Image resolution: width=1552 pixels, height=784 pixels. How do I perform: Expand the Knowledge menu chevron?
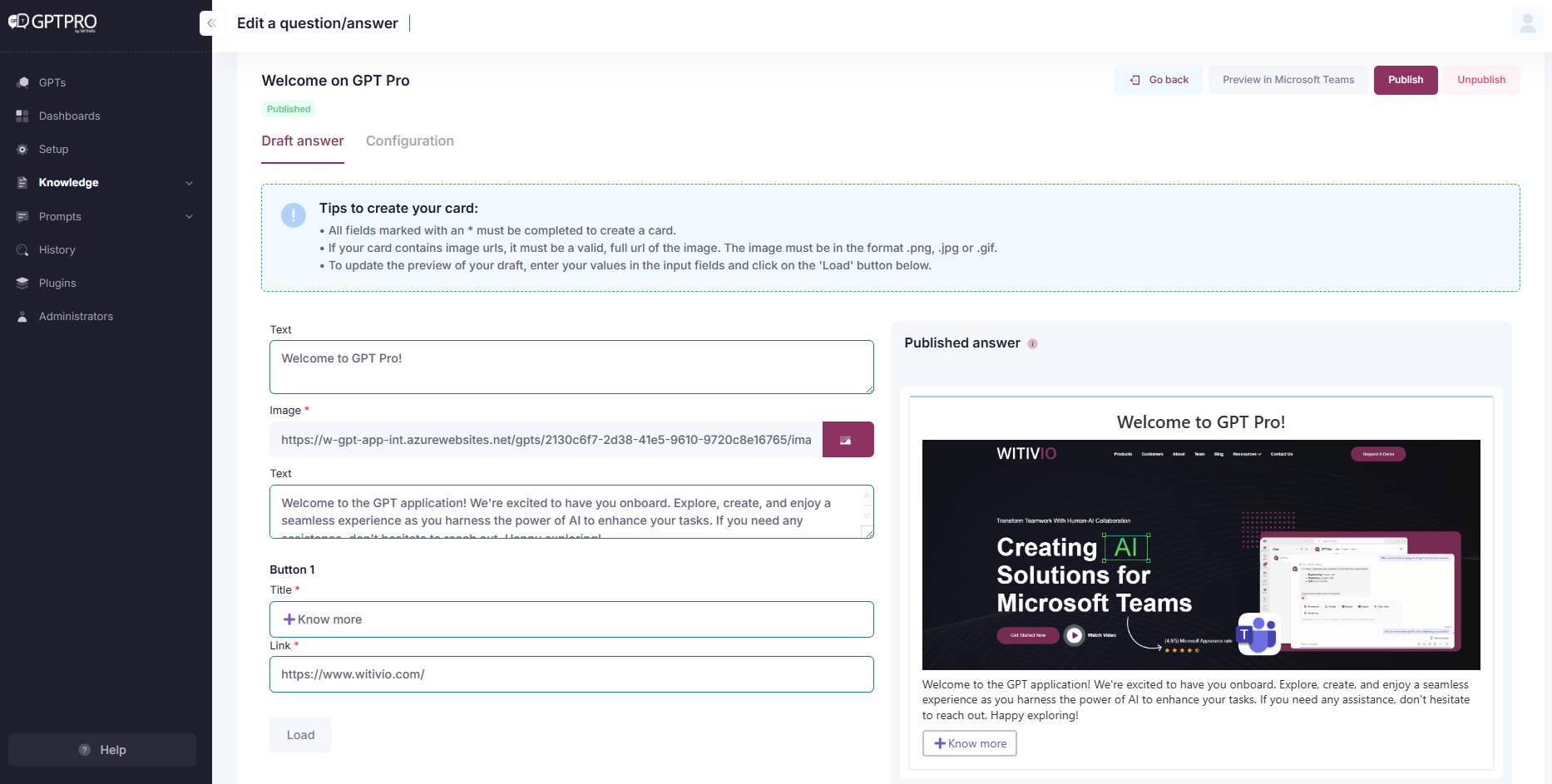(189, 183)
